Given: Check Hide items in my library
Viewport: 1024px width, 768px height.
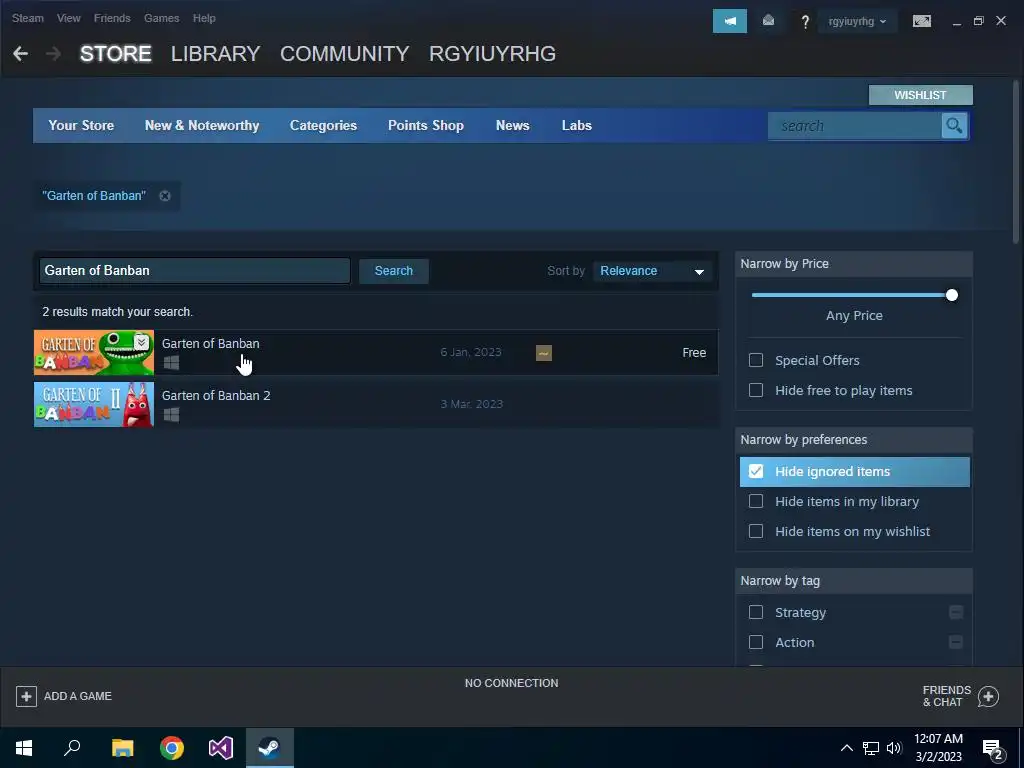Looking at the screenshot, I should 756,501.
